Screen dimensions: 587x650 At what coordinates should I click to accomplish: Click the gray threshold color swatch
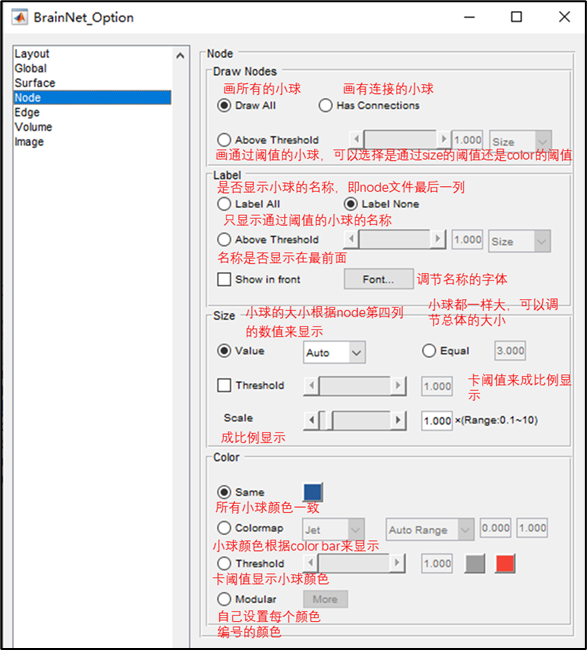475,564
